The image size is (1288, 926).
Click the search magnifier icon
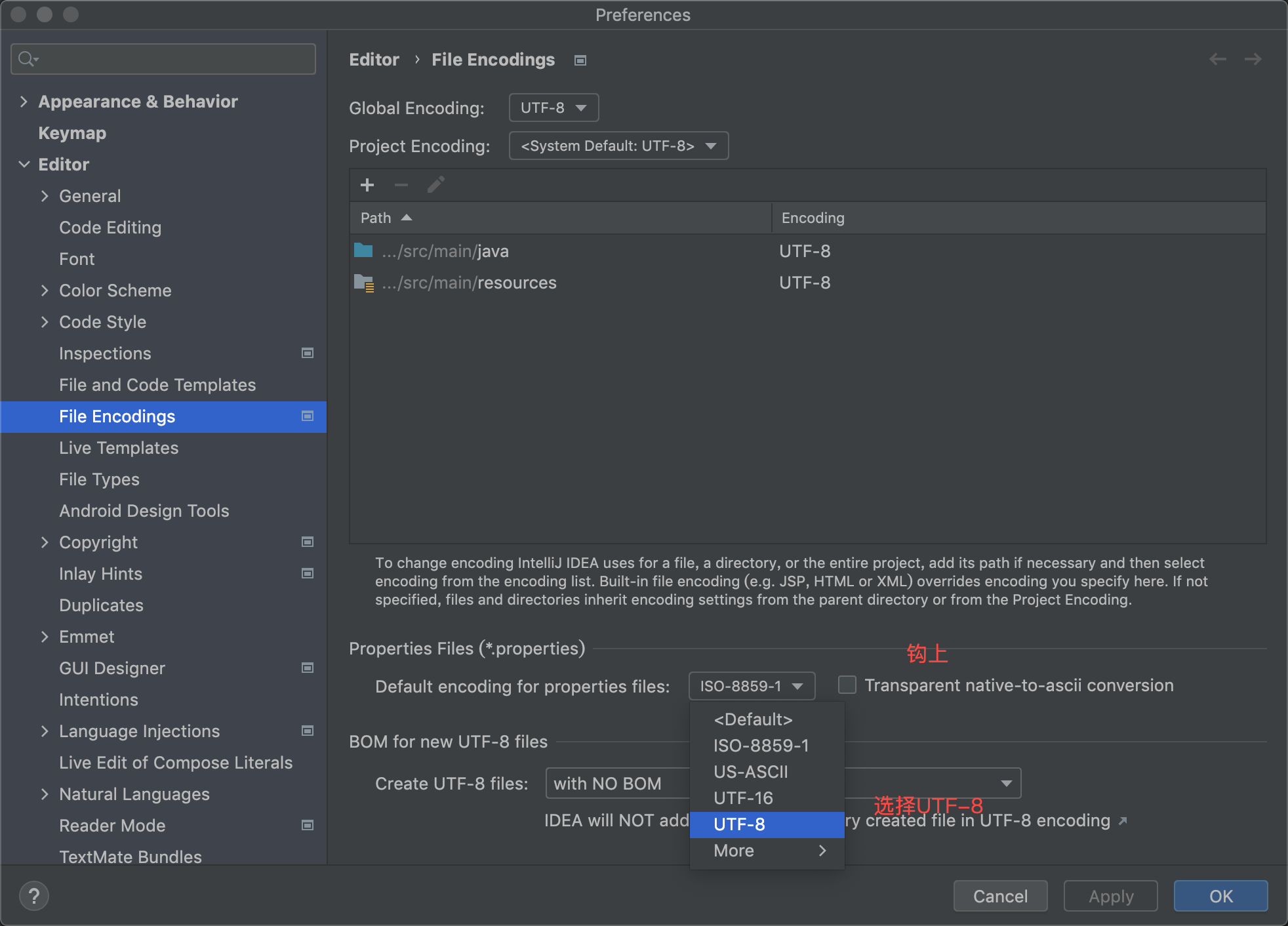[x=28, y=59]
